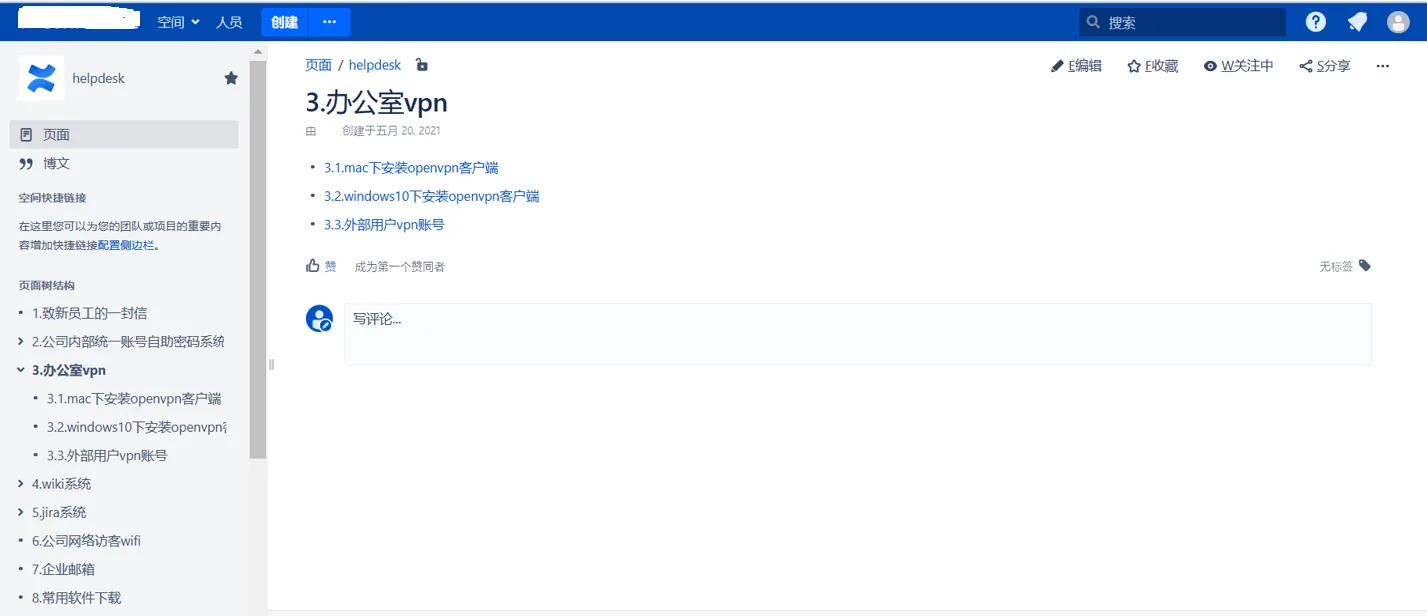1427x616 pixels.
Task: Open 8.常用软件下载 page in tree
Action: 76,598
